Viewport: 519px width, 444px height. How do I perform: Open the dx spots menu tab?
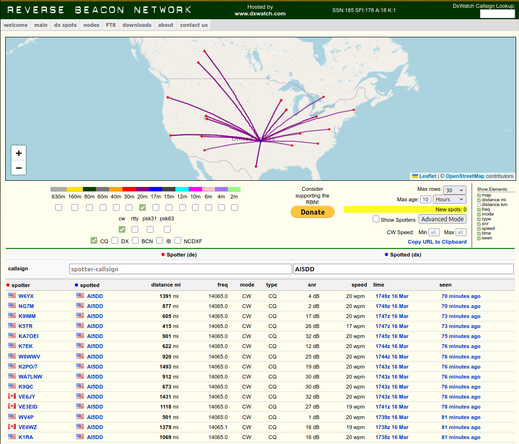click(x=65, y=25)
